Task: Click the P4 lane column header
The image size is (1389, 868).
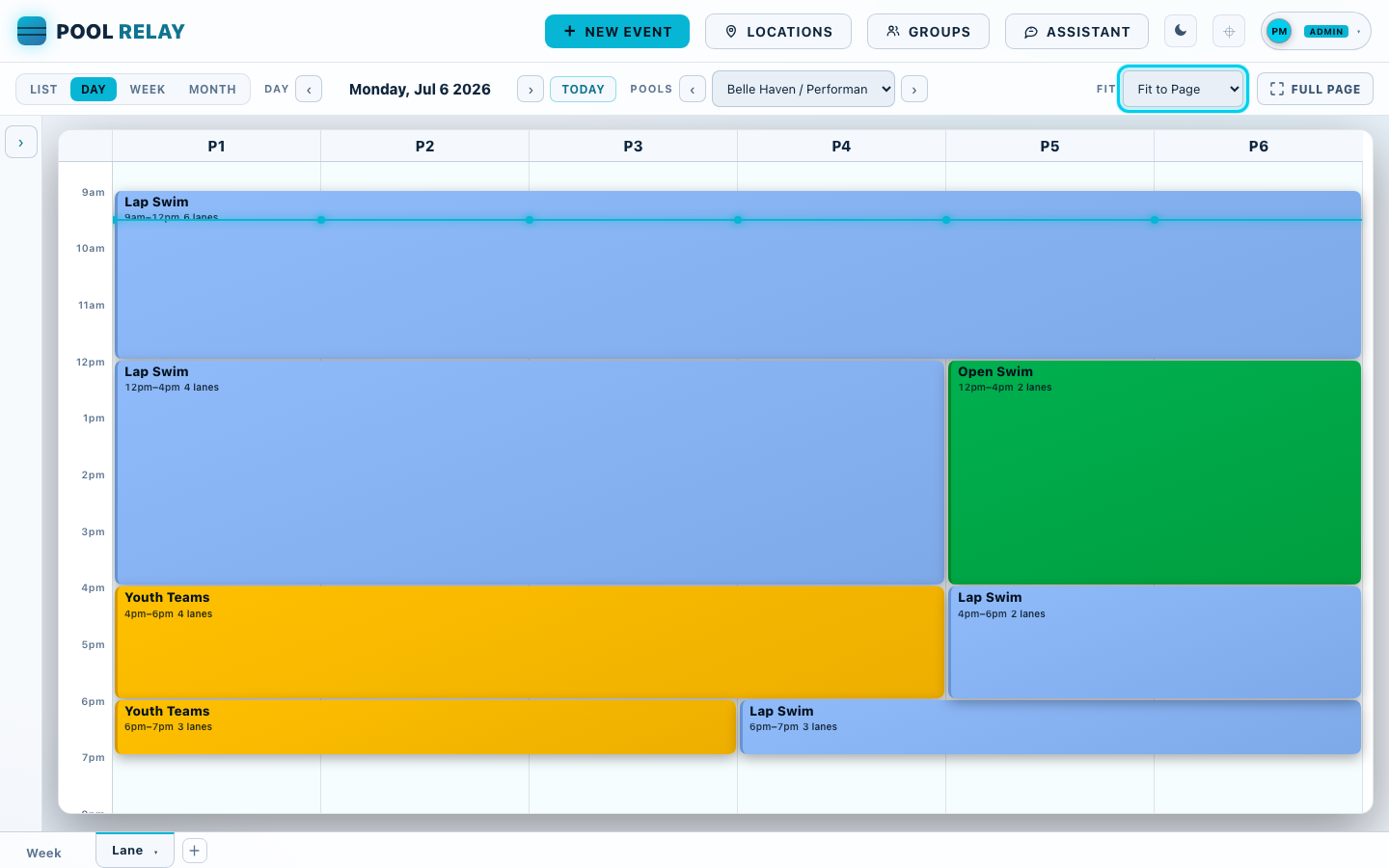Action: coord(841,146)
